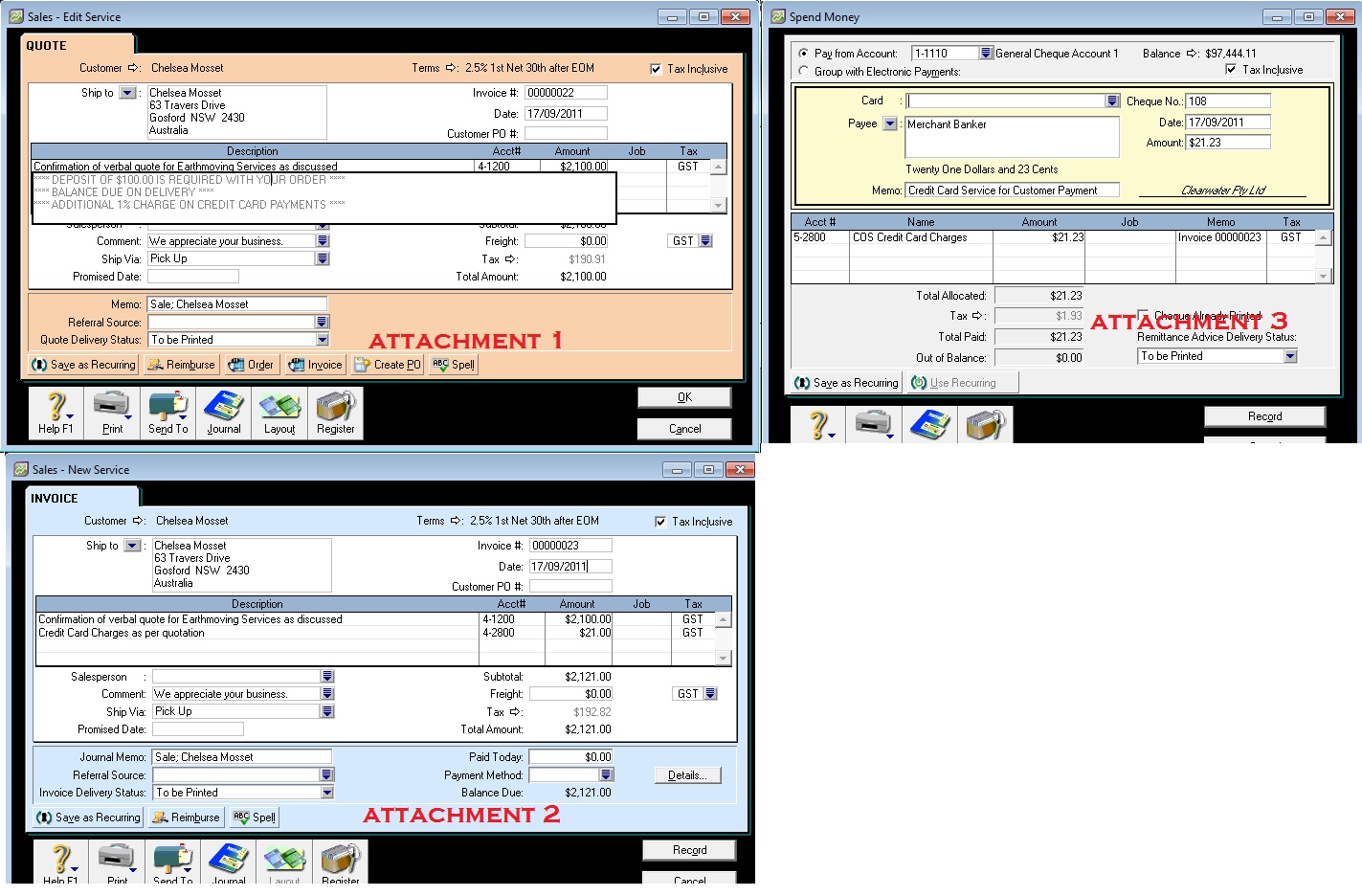Click the Print icon in the New Service window
This screenshot has width=1362, height=896.
click(117, 862)
